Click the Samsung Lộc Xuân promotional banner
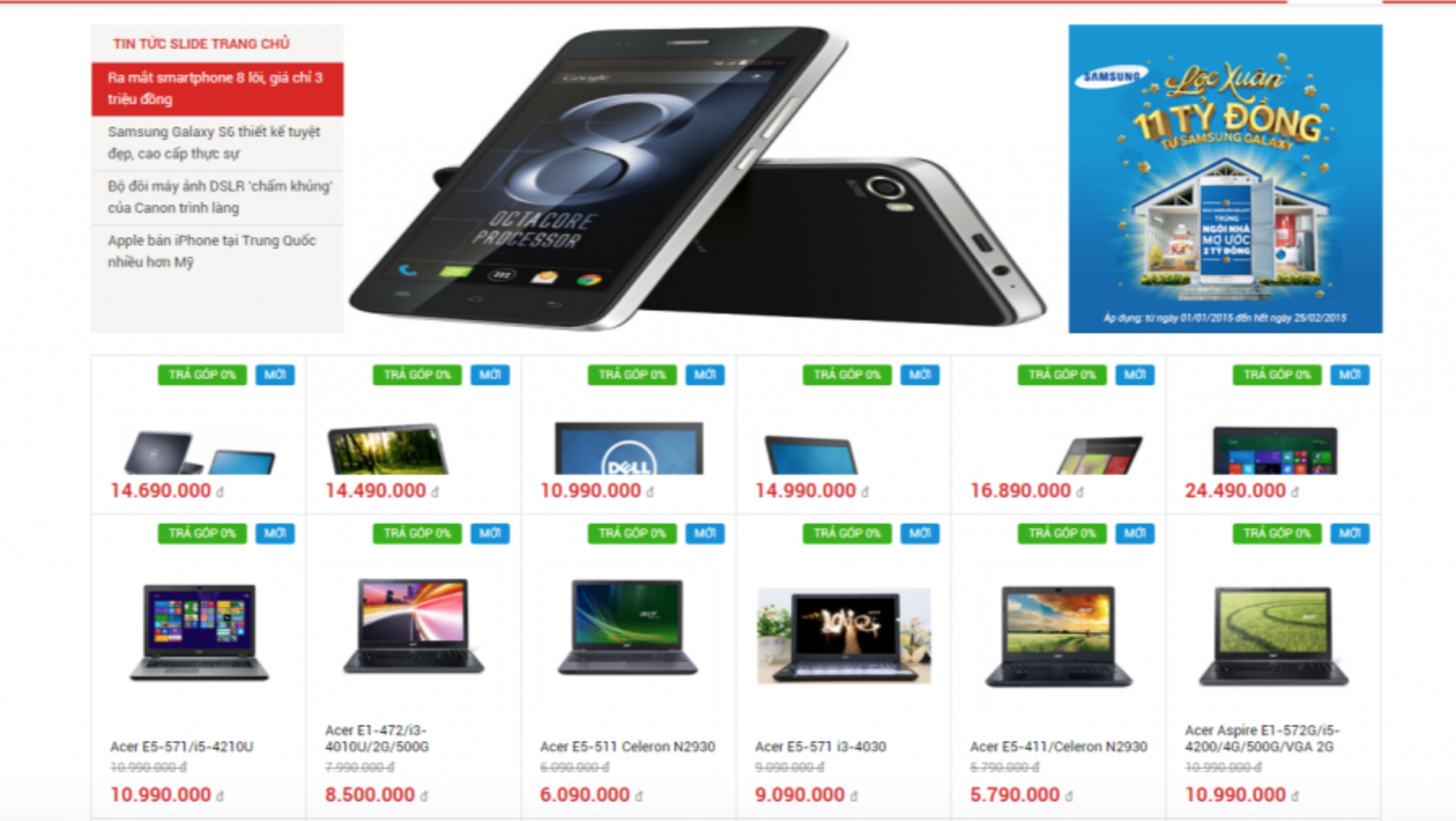Viewport: 1456px width, 821px height. 1225,179
